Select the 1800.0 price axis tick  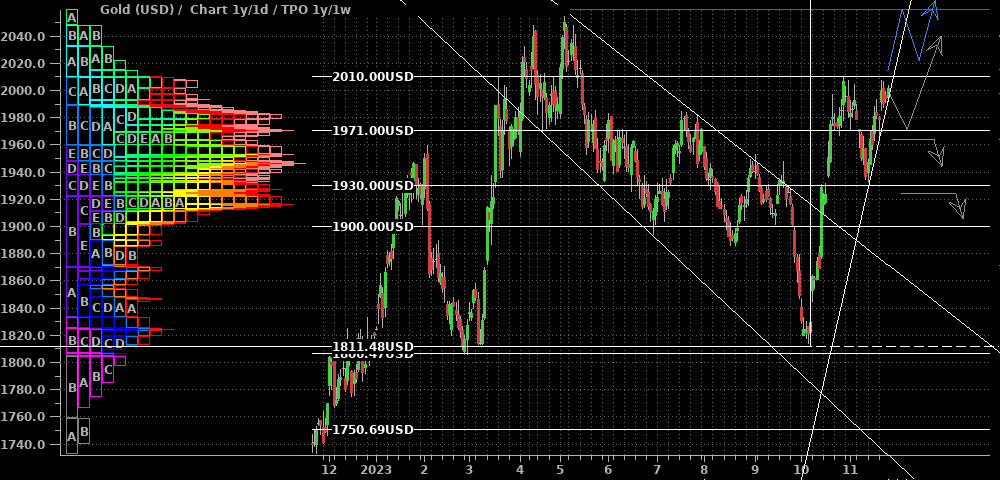click(x=24, y=363)
